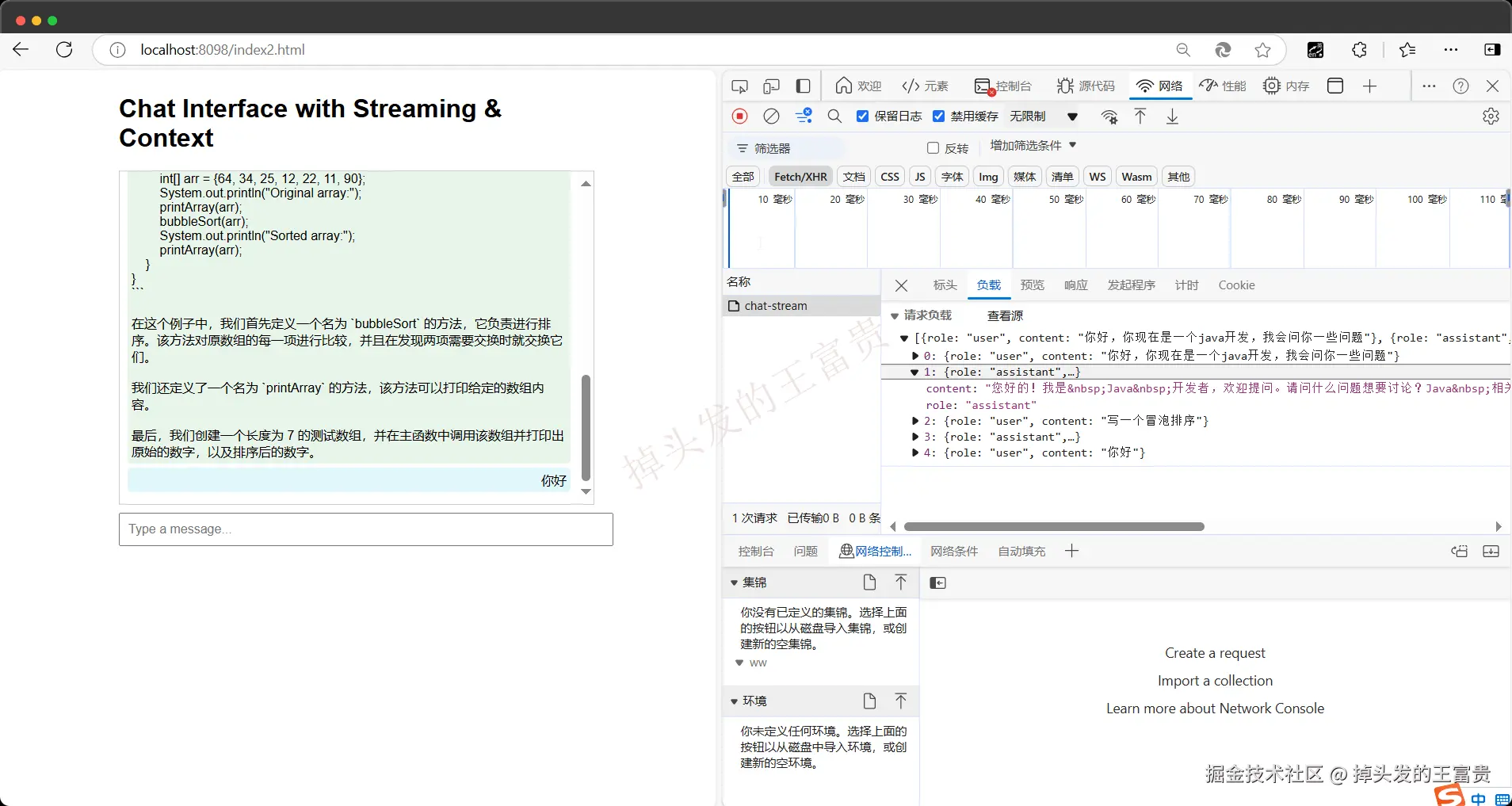Filter requests by WS type
The width and height of the screenshot is (1512, 806).
(1098, 177)
